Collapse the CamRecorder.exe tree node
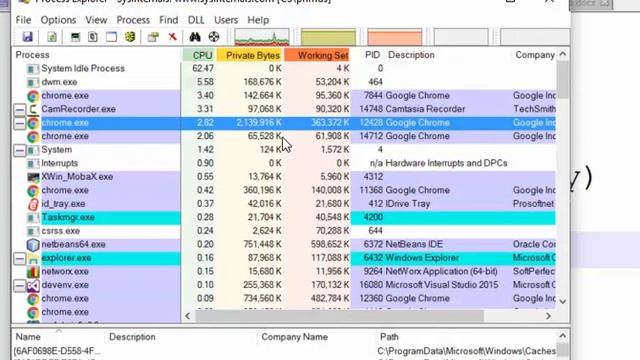Screen dimensions: 640x360 pyautogui.click(x=20, y=109)
